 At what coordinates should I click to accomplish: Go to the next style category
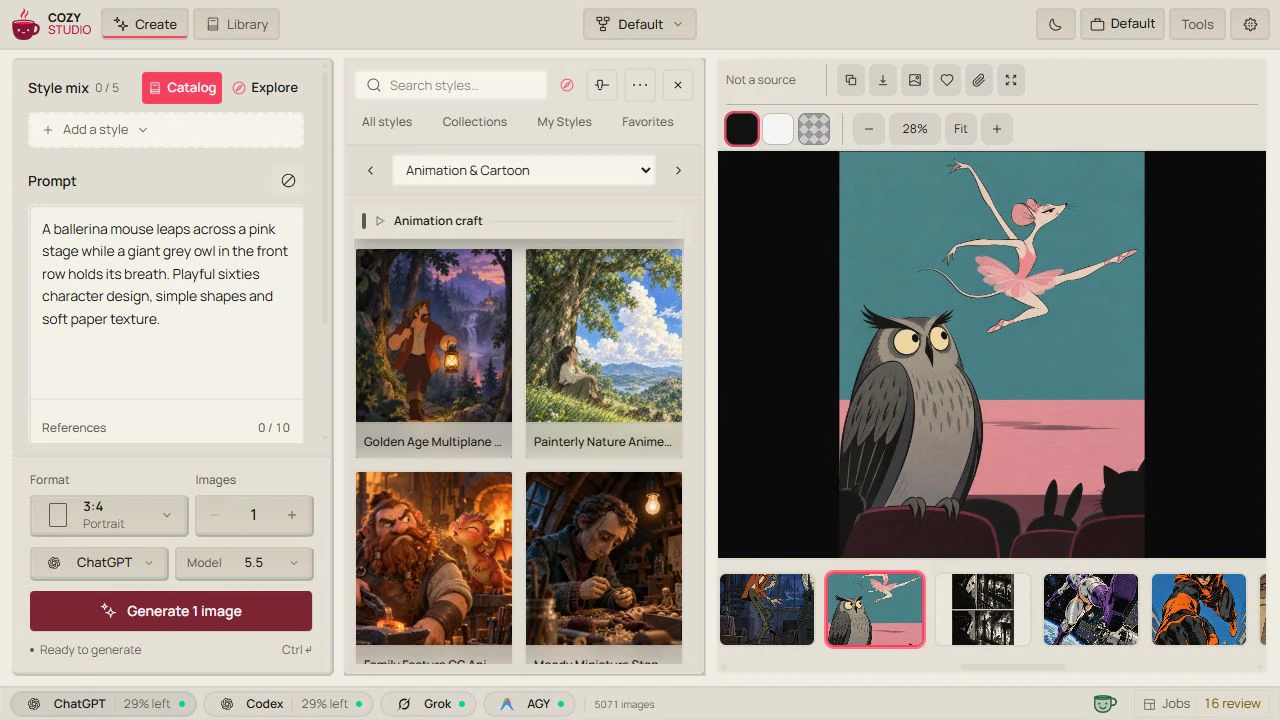point(678,171)
